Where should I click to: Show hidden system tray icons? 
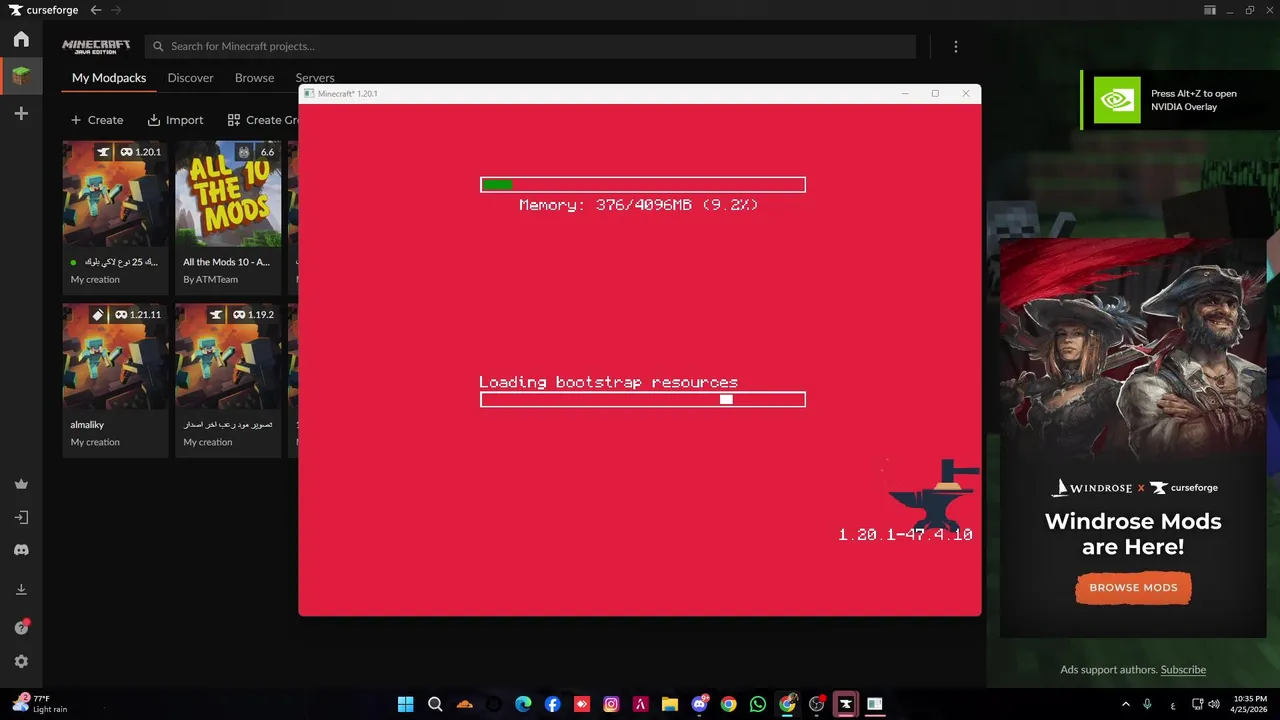tap(1125, 704)
